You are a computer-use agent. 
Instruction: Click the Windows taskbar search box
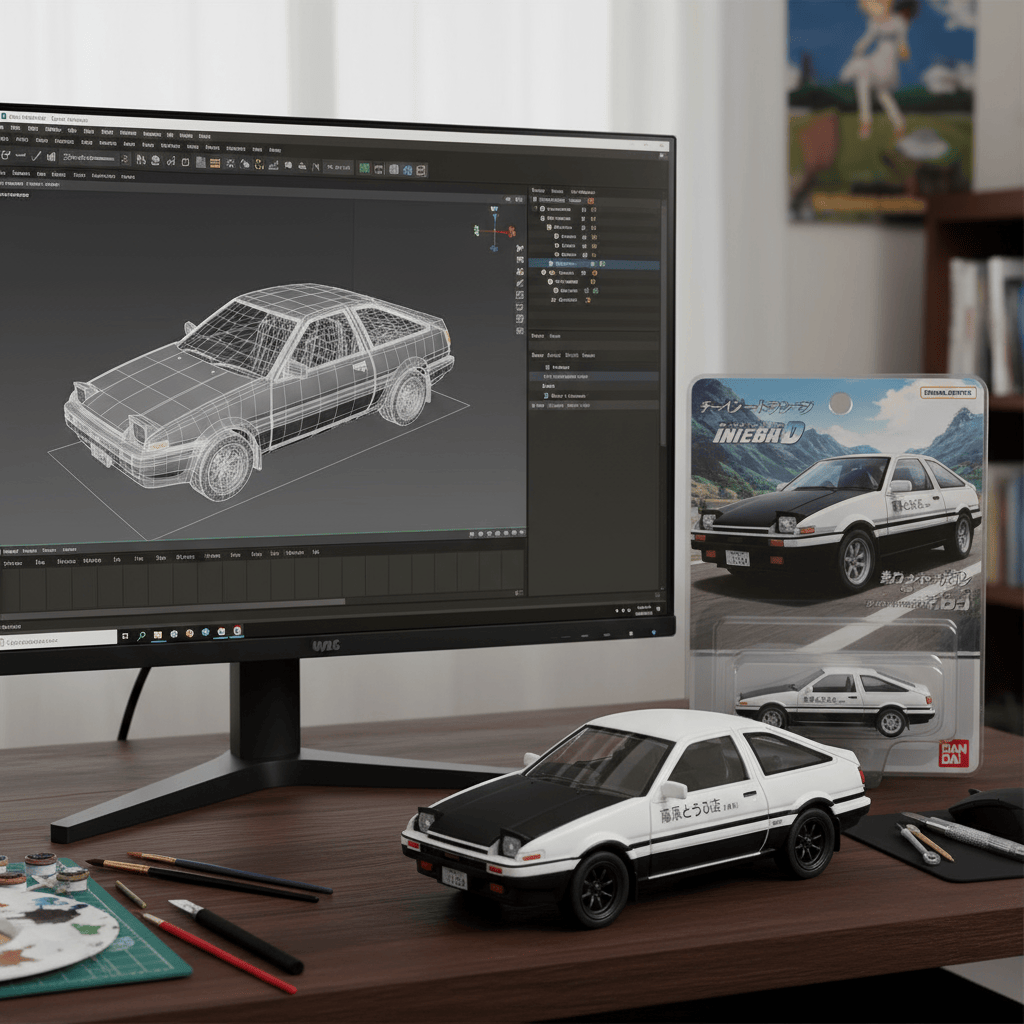(59, 640)
